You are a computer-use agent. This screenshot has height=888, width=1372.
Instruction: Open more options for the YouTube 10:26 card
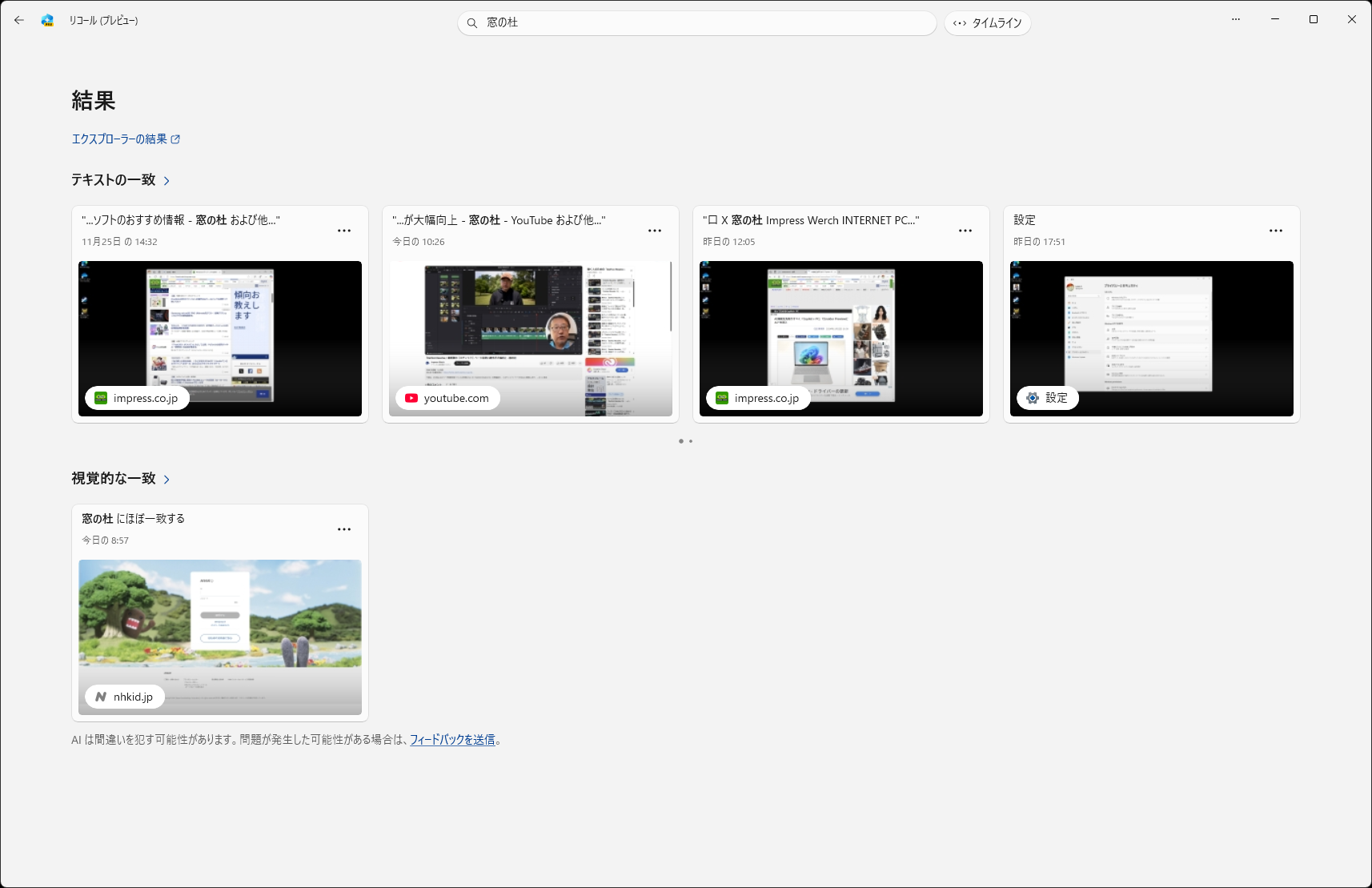[x=655, y=231]
